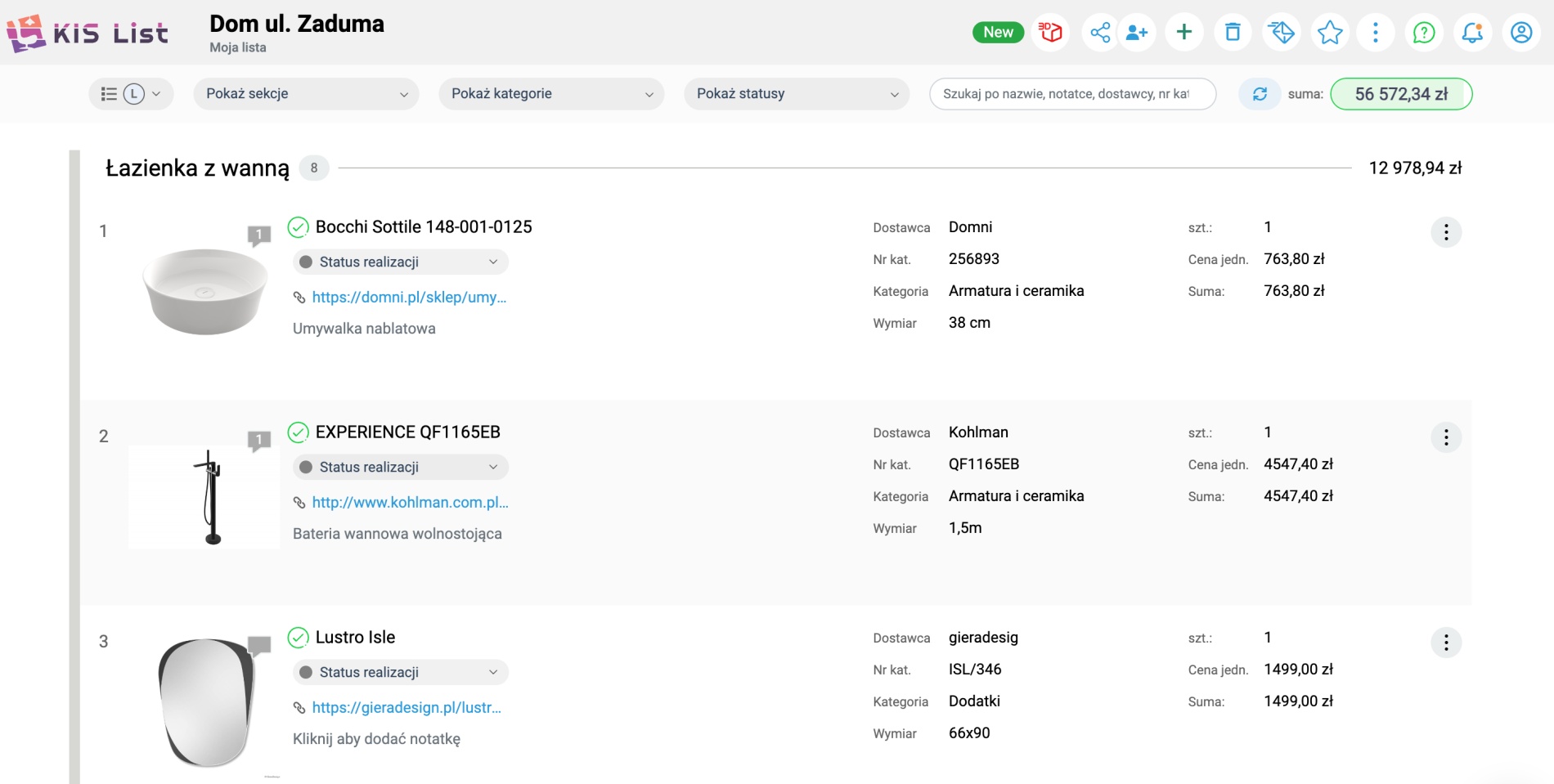Screen dimensions: 1554x784
Task: Toggle green checkmark for EXPERIENCE QF1165EB
Action: point(299,432)
